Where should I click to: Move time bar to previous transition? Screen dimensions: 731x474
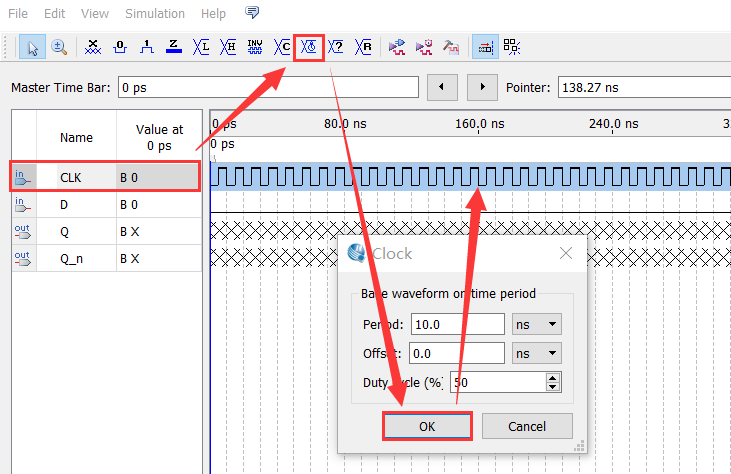click(x=442, y=87)
